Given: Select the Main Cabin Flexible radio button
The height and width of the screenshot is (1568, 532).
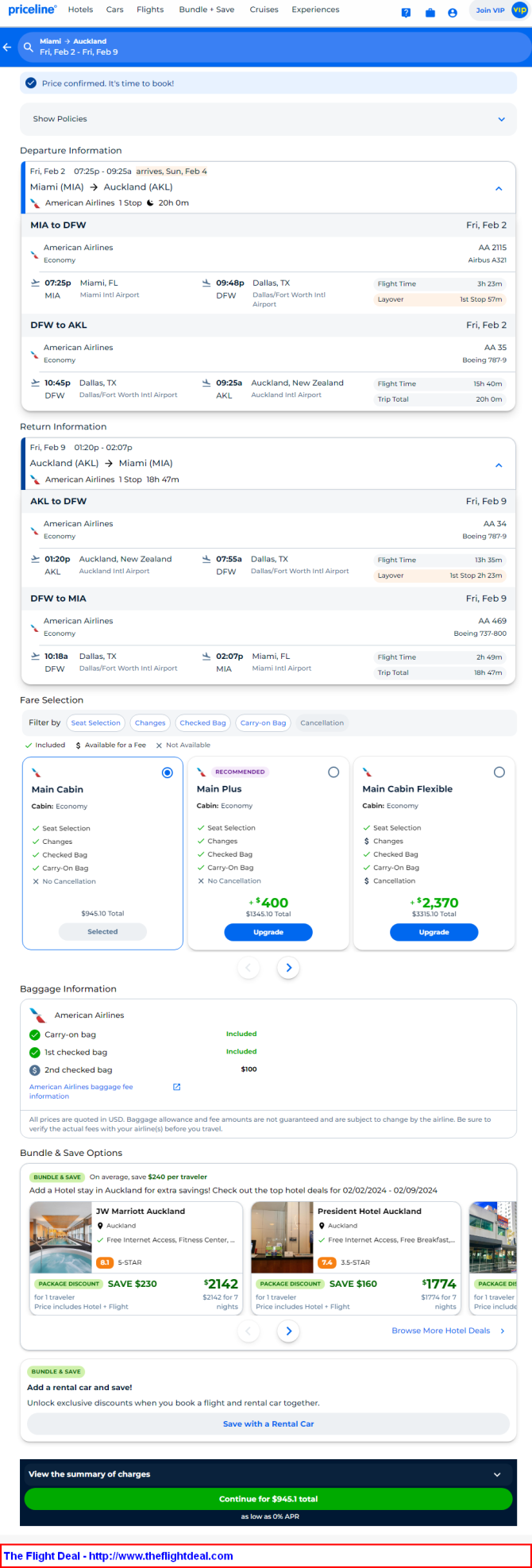Looking at the screenshot, I should (499, 772).
